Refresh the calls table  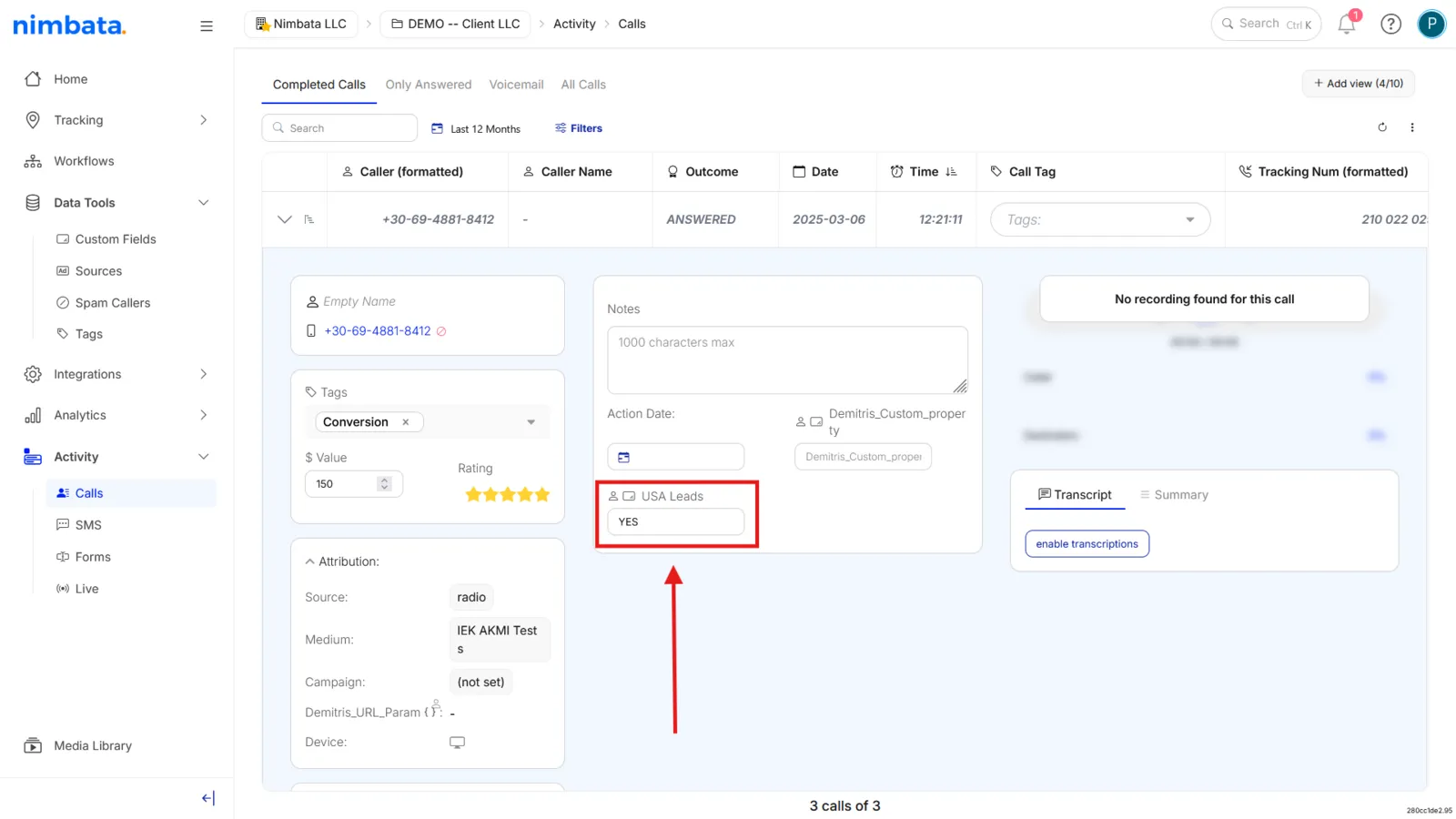click(1382, 127)
